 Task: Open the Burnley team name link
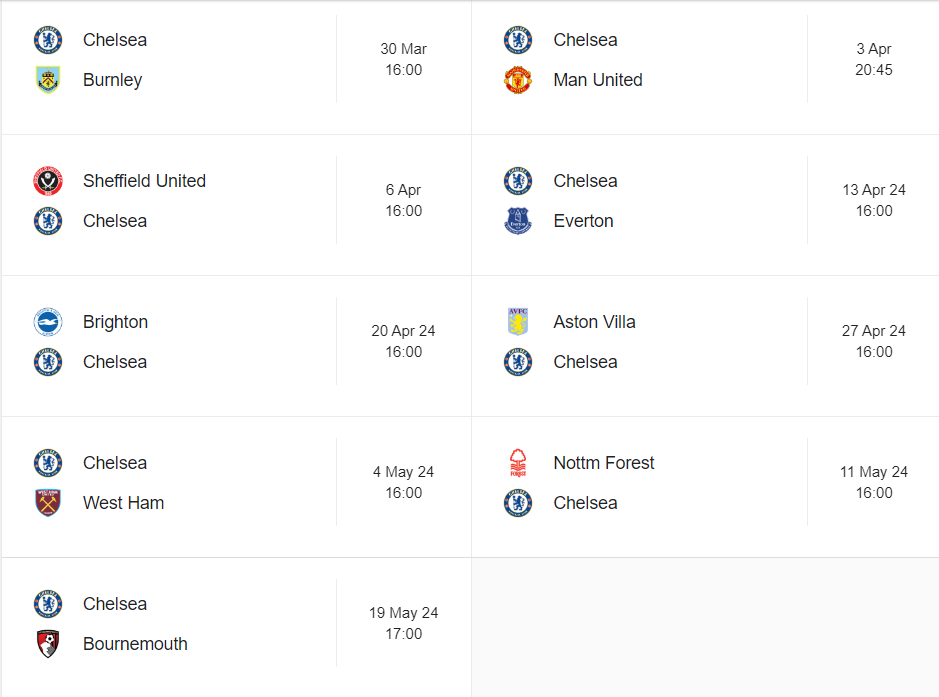coord(112,80)
